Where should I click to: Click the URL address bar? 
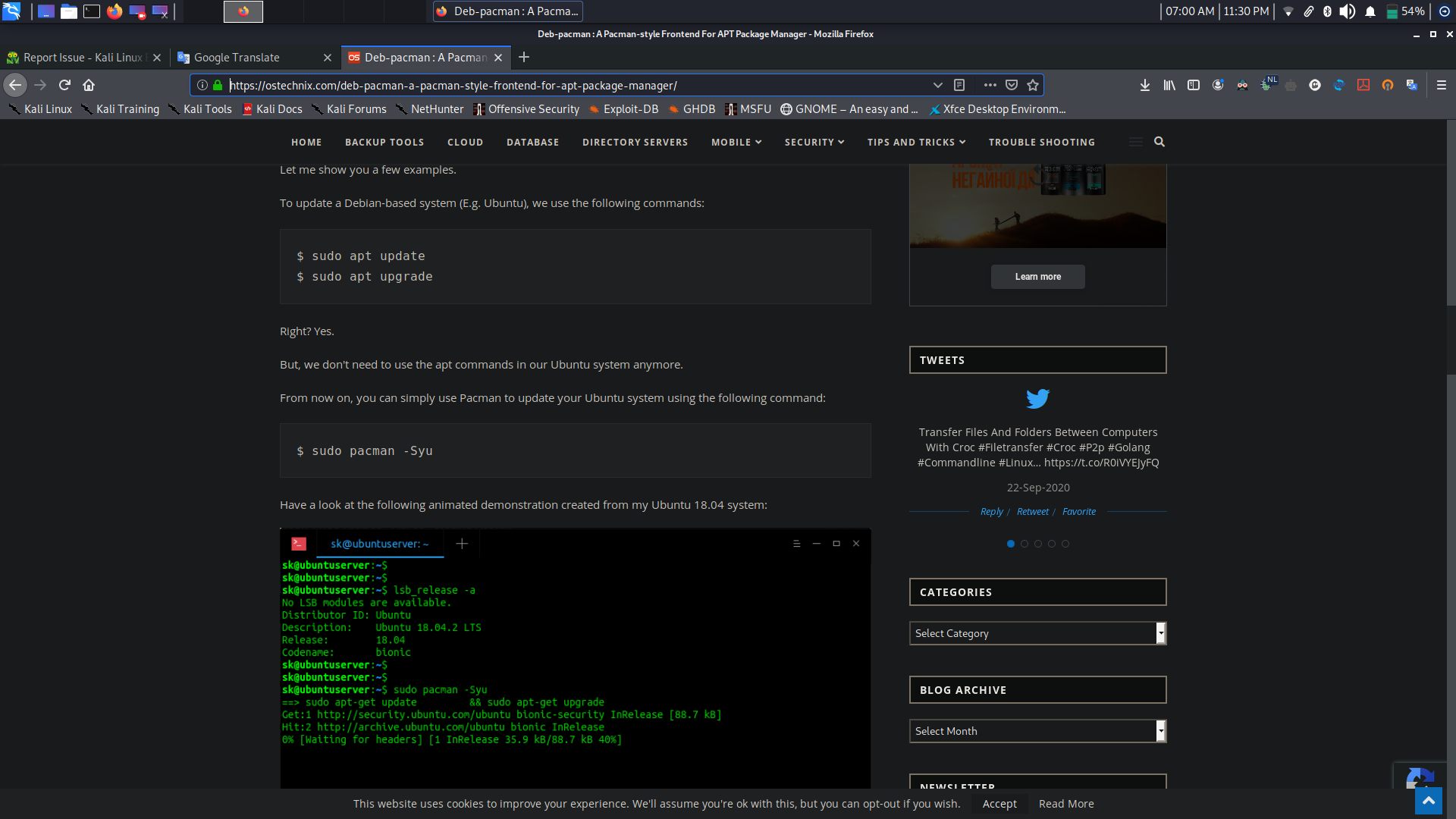(x=576, y=85)
